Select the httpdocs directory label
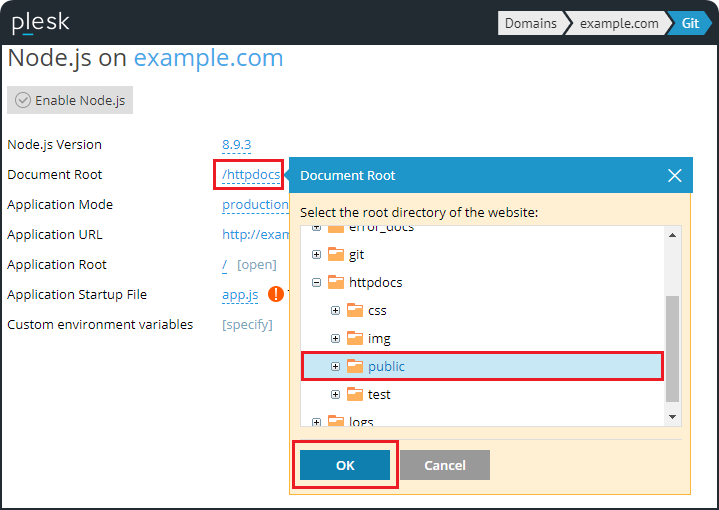 (x=376, y=283)
